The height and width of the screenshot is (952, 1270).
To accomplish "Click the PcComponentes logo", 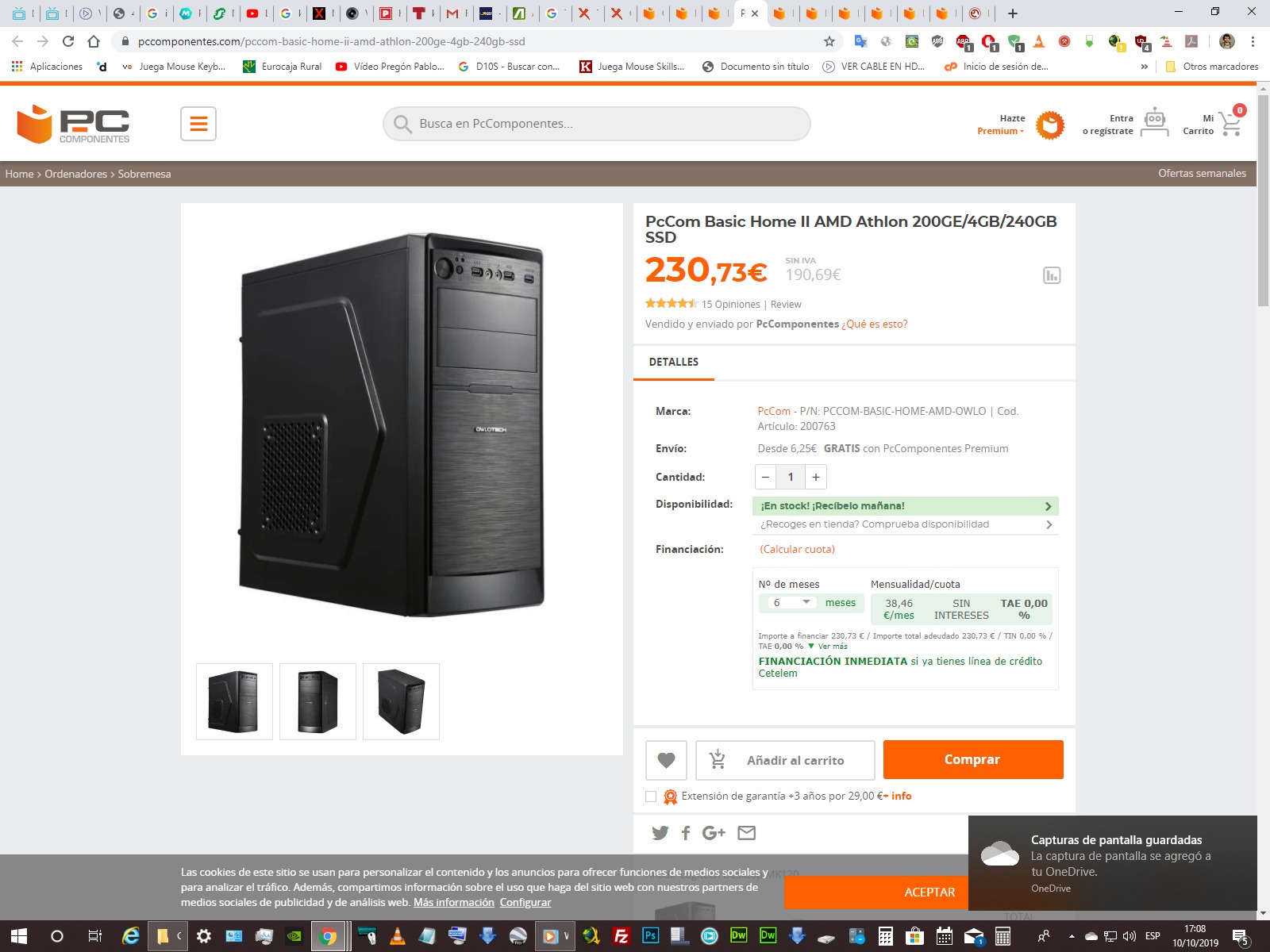I will 73,124.
